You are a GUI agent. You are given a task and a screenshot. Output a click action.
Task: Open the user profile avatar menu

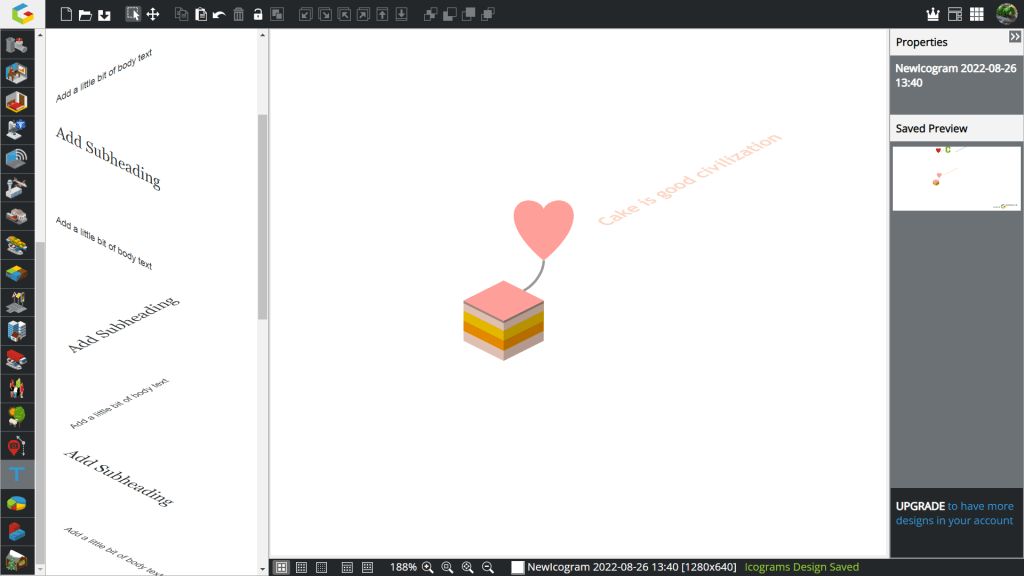(1006, 14)
